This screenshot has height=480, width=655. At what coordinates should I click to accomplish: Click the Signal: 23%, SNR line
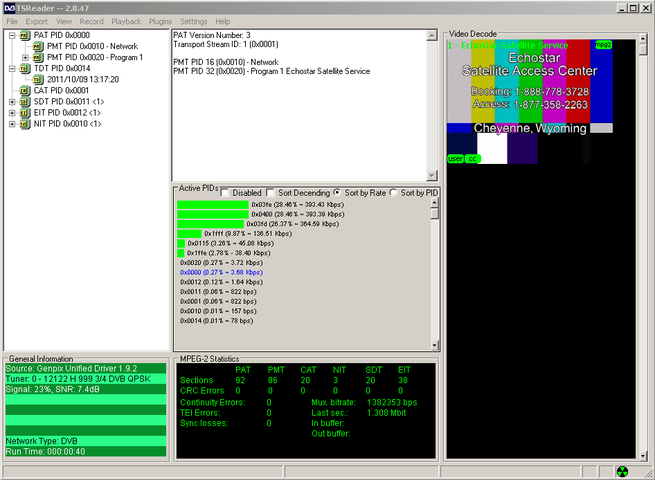click(x=86, y=389)
